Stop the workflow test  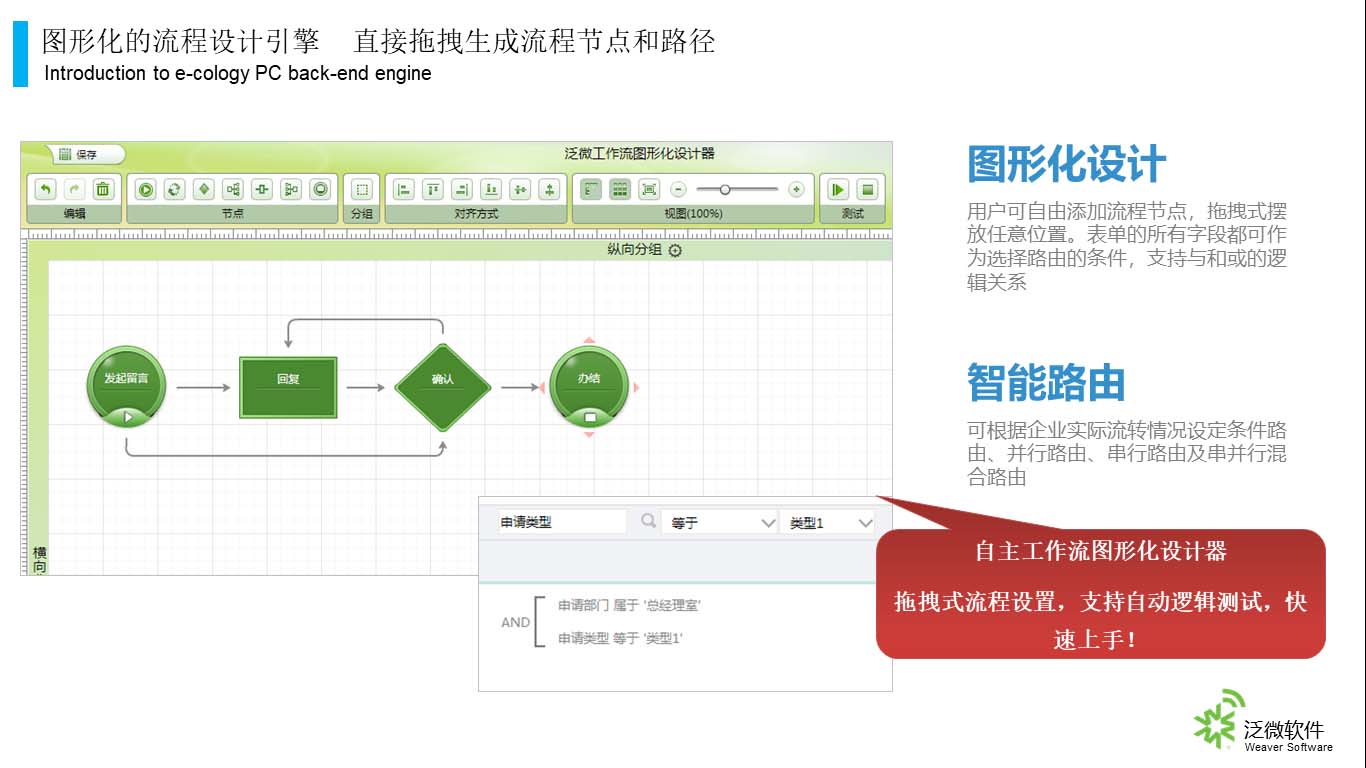point(867,189)
